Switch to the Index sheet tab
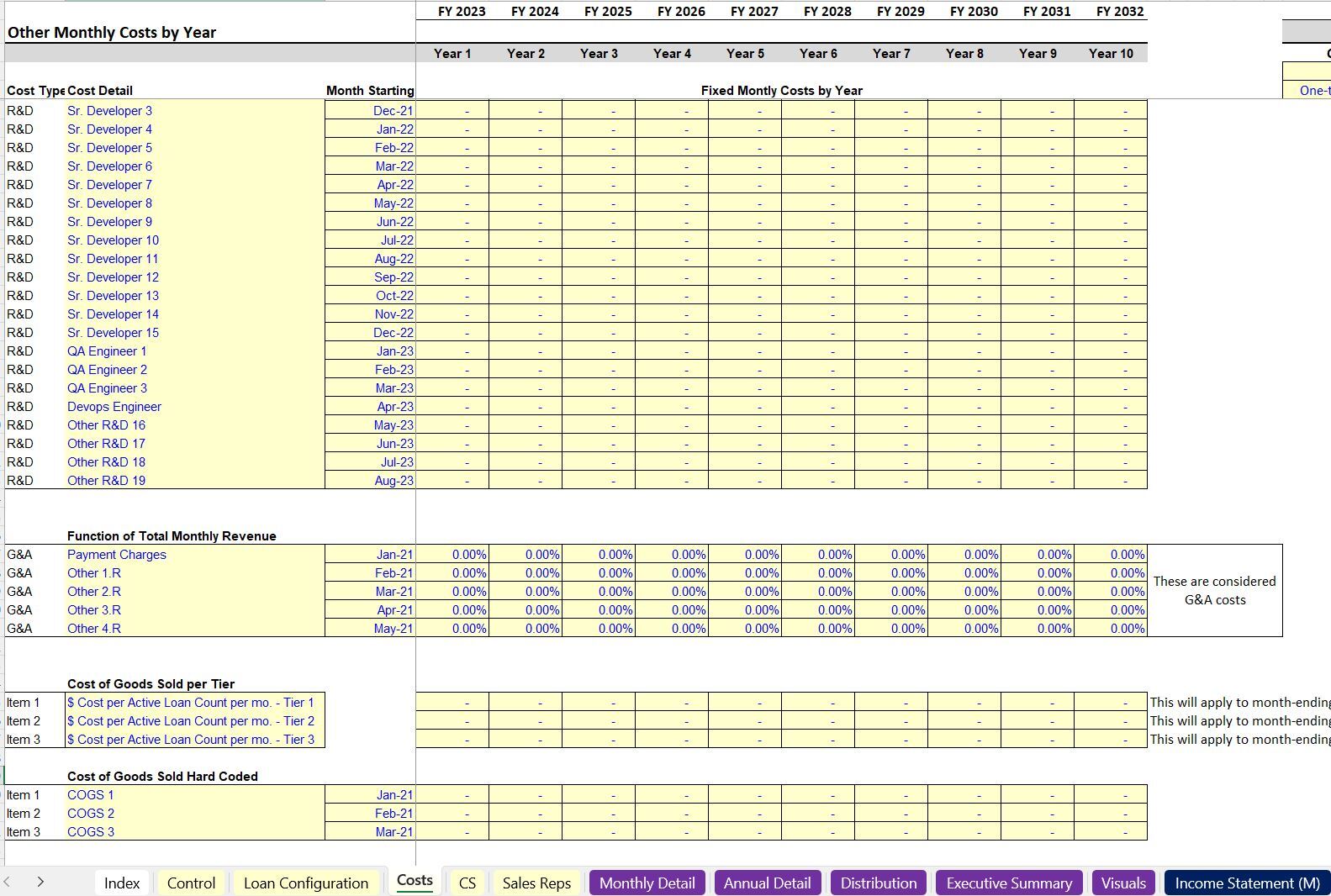 click(x=122, y=883)
